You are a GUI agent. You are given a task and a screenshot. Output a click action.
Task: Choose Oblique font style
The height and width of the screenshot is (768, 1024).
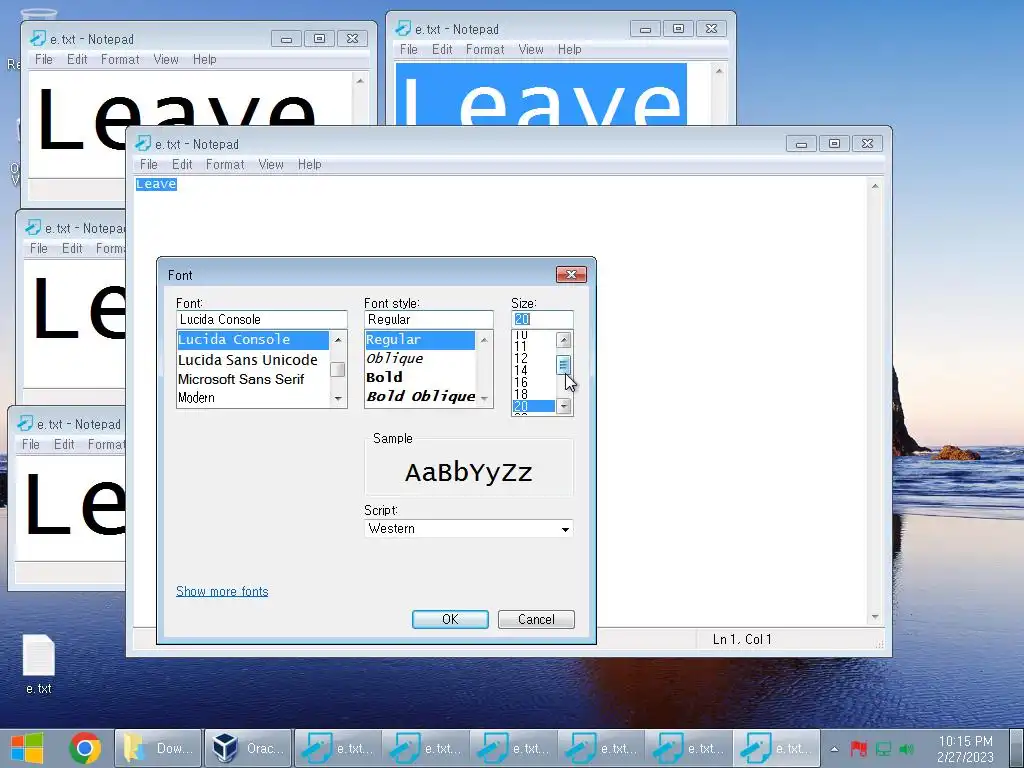394,359
